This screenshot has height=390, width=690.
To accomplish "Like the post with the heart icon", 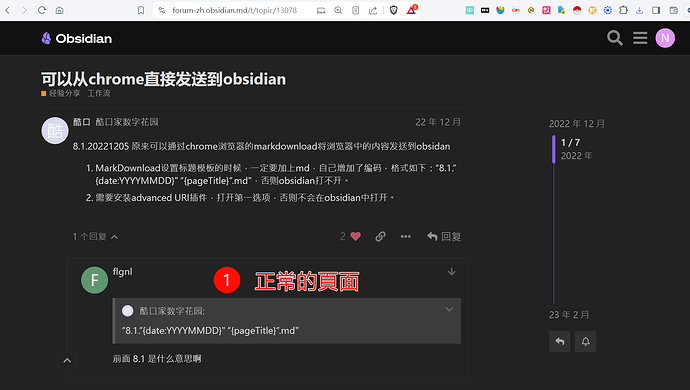I will 356,236.
